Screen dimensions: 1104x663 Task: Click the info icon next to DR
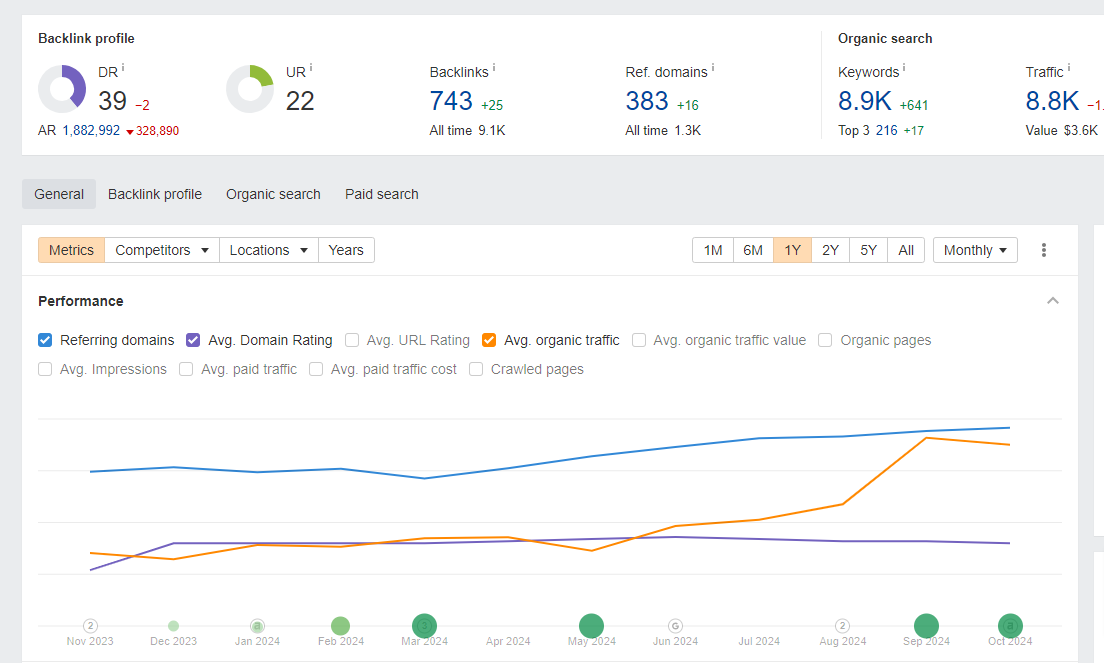coord(123,68)
